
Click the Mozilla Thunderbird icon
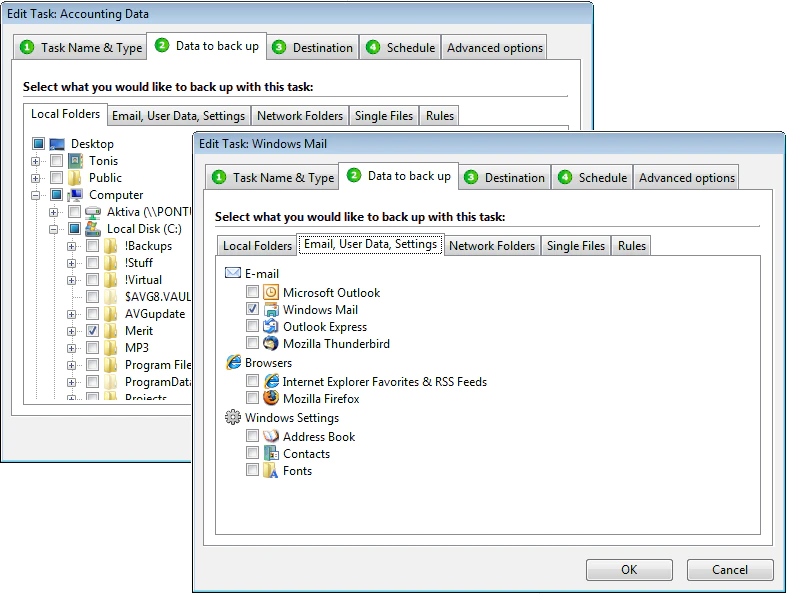[x=271, y=343]
